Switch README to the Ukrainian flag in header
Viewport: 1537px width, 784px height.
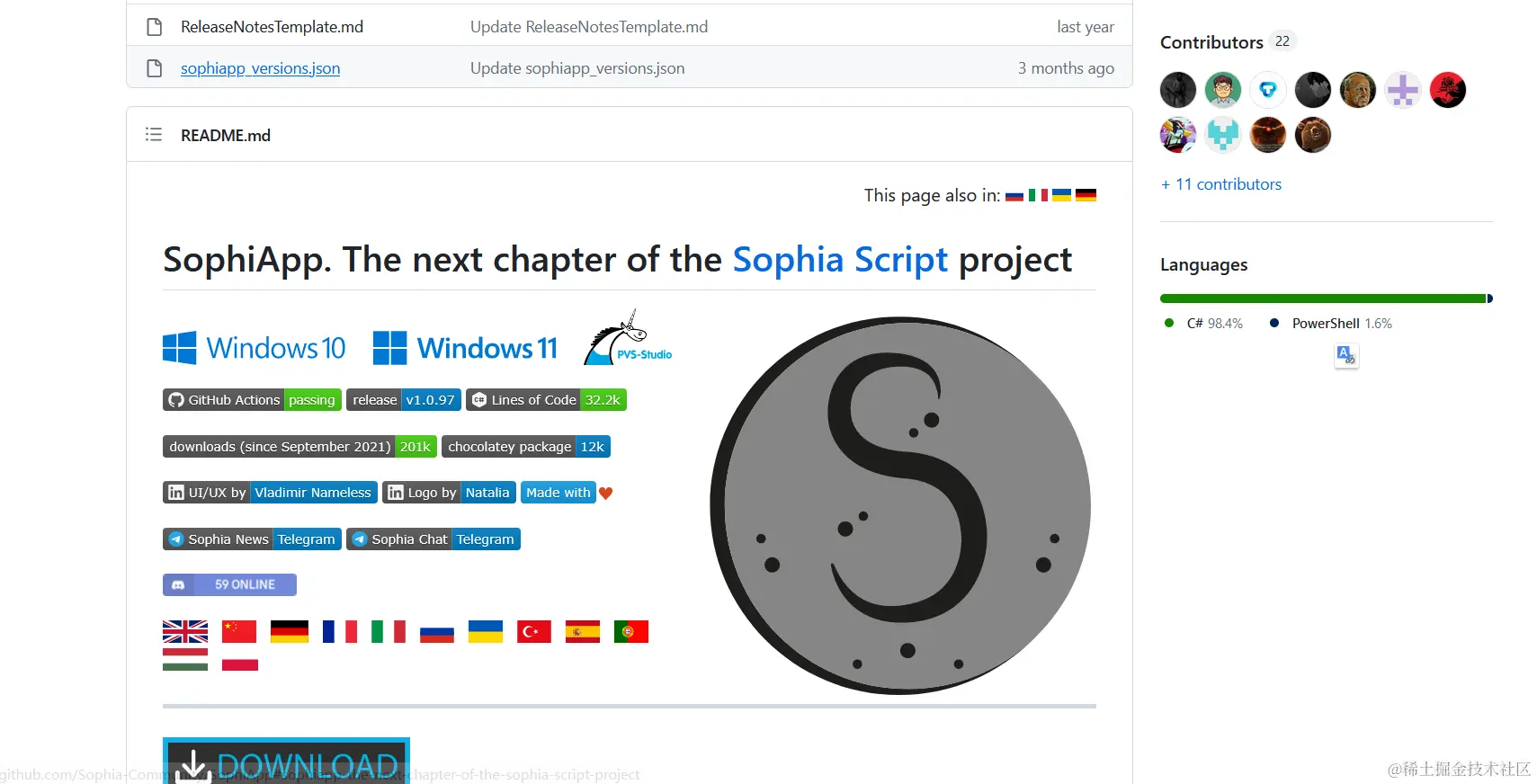1062,195
